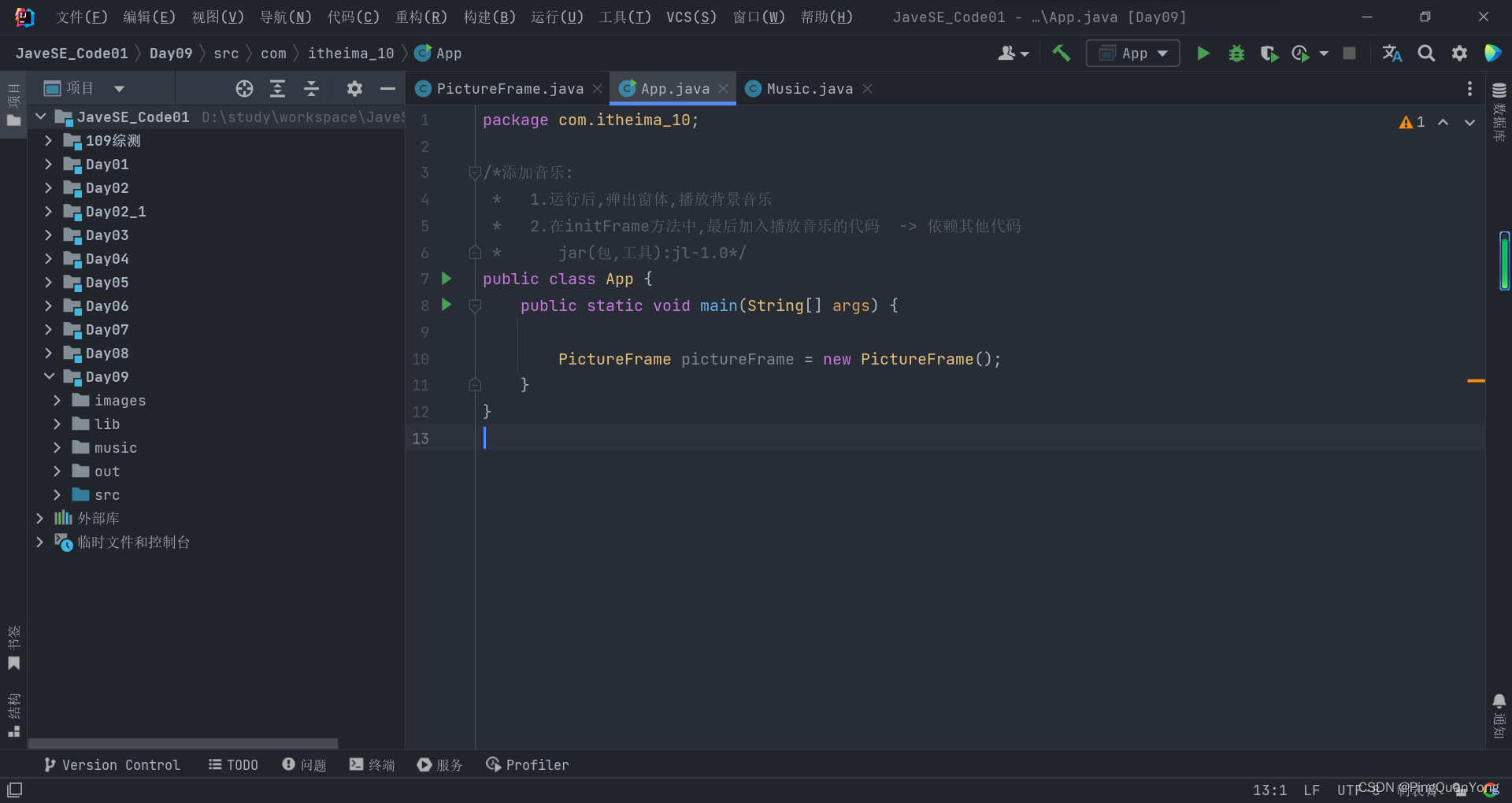Click the orange warning stripe on scrollbar

click(1476, 381)
